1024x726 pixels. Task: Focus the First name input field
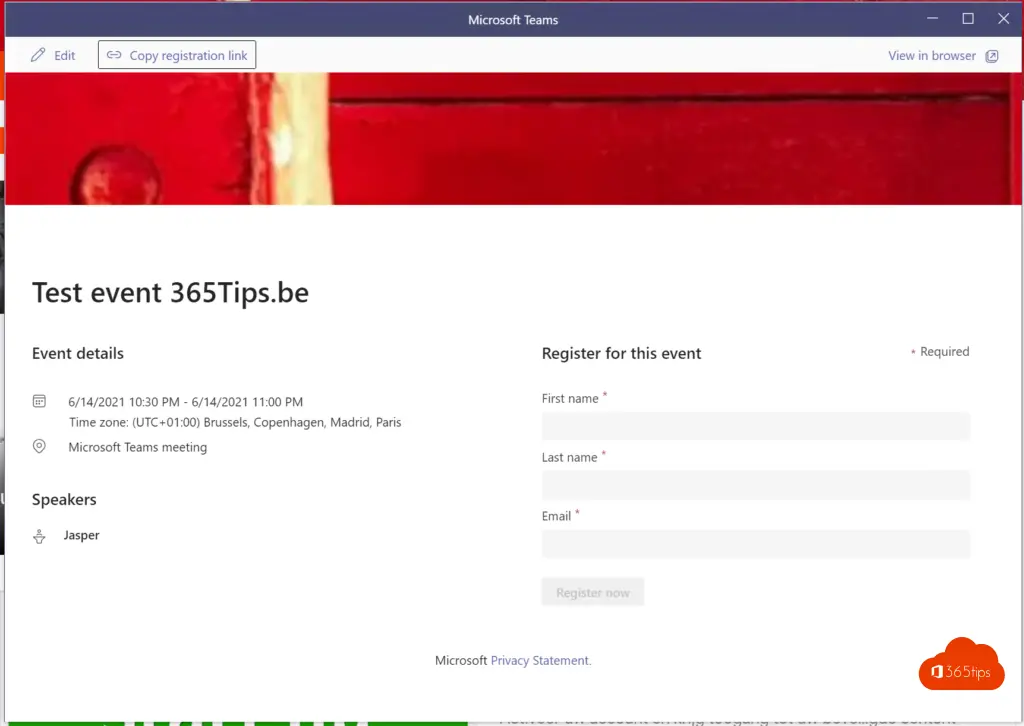756,426
